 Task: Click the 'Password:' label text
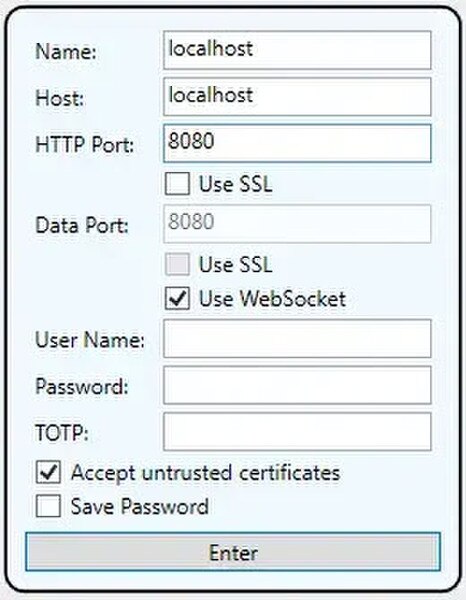(x=81, y=386)
